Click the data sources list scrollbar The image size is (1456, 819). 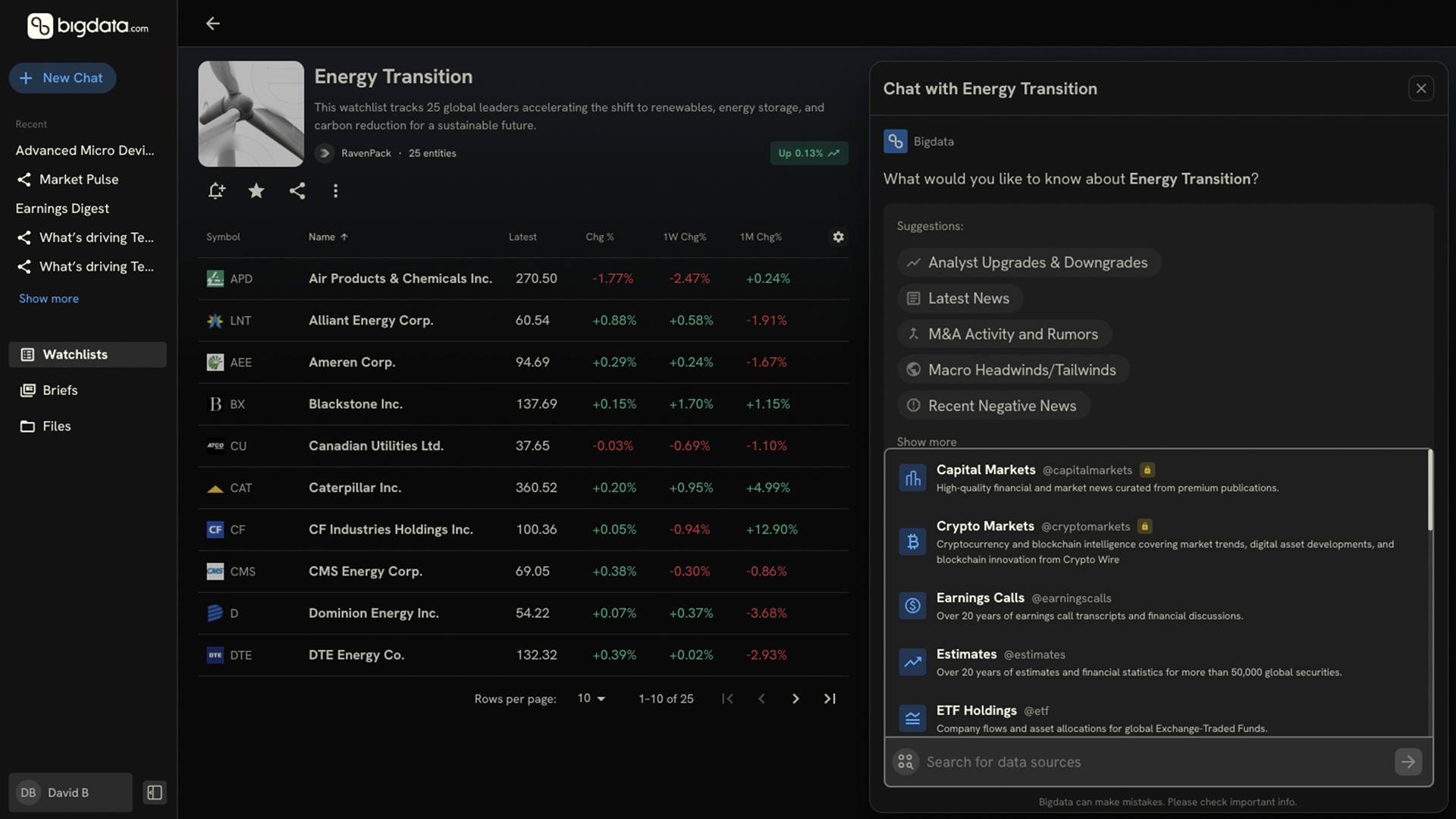pos(1430,491)
